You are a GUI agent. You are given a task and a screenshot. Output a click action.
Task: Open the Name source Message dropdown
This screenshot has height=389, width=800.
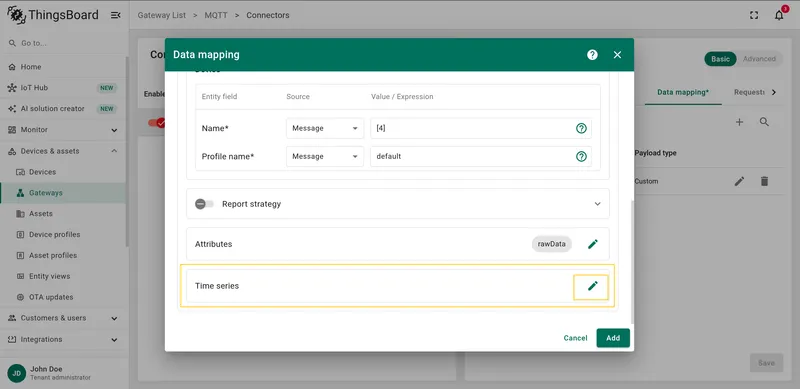coord(324,128)
